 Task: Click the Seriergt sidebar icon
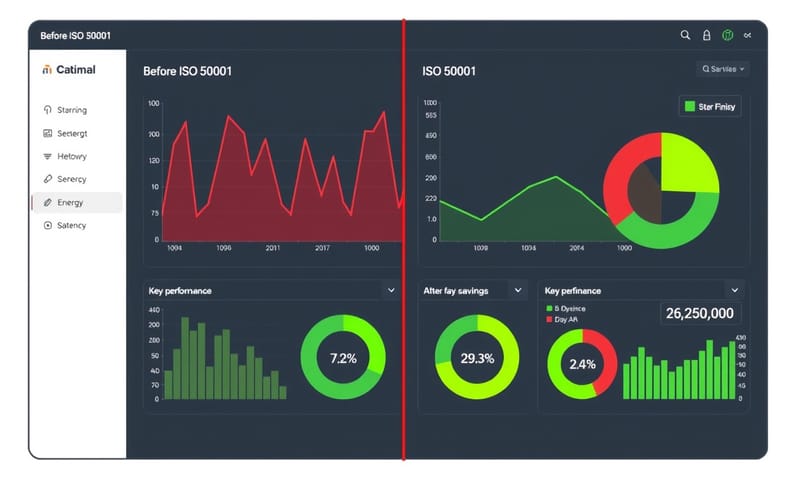pos(48,133)
